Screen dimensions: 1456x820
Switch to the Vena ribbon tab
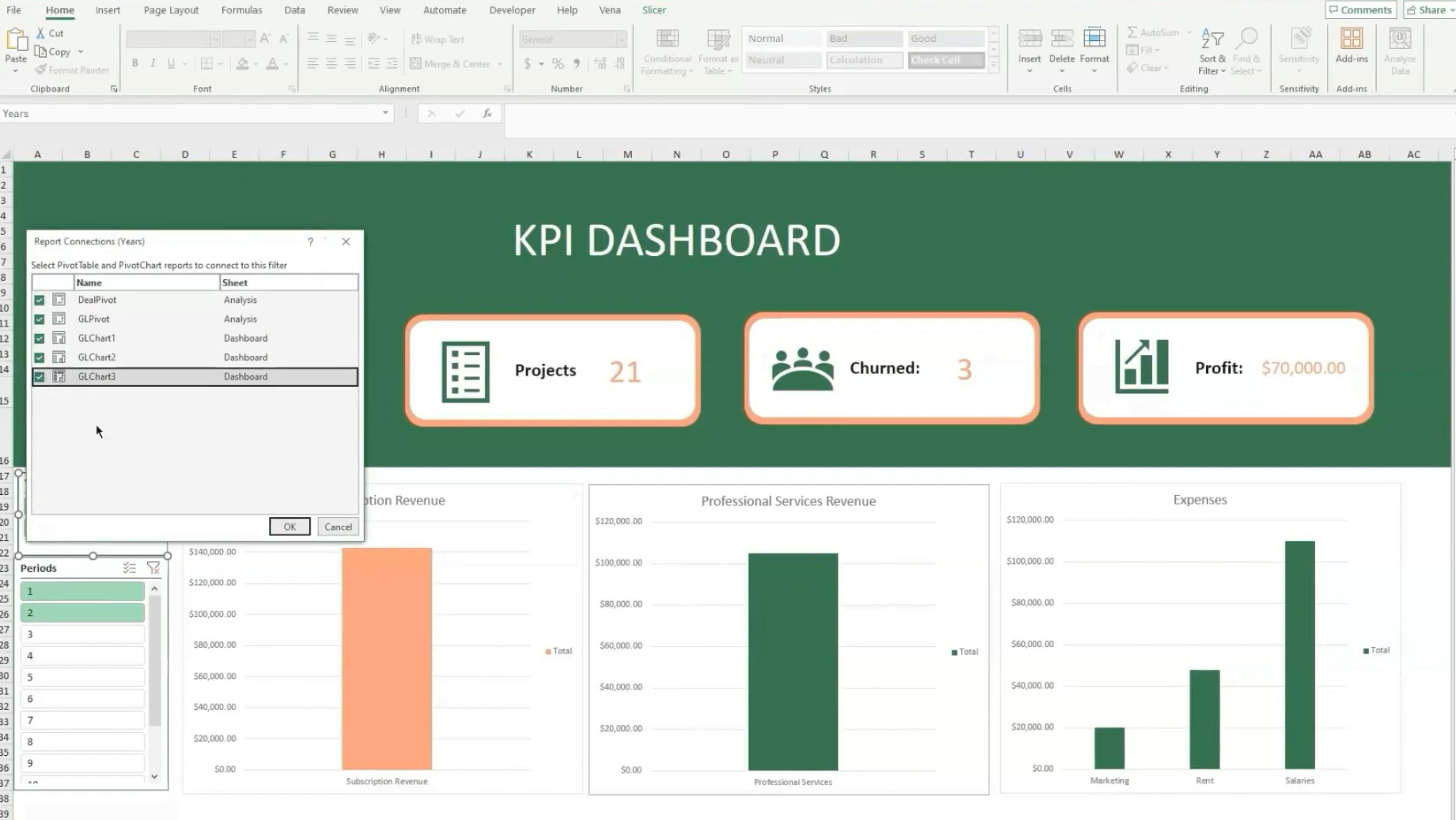(610, 10)
